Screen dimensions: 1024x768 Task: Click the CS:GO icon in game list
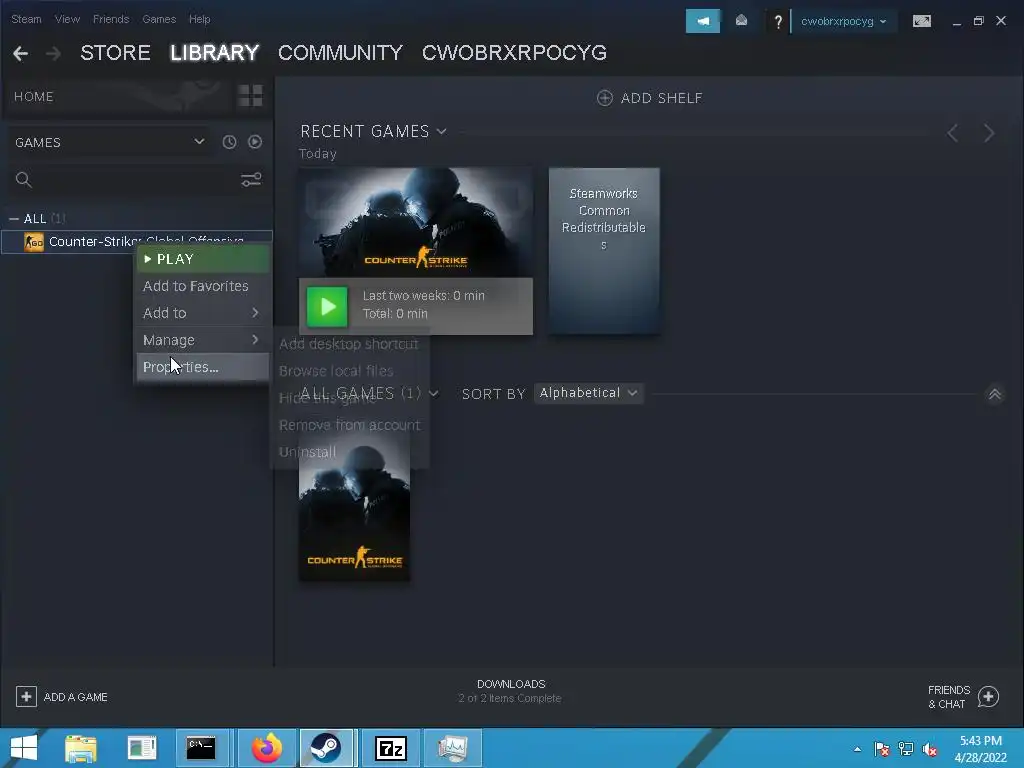(34, 242)
